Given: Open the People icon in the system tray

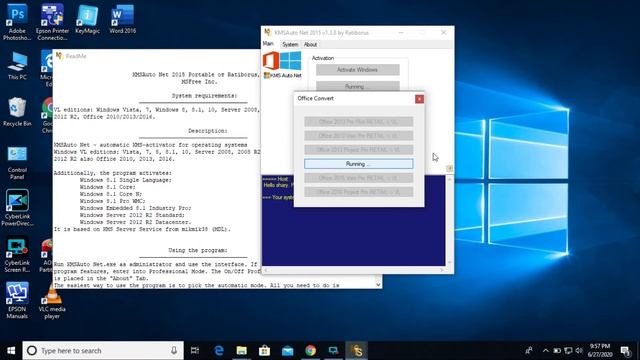Looking at the screenshot, I should 529,350.
